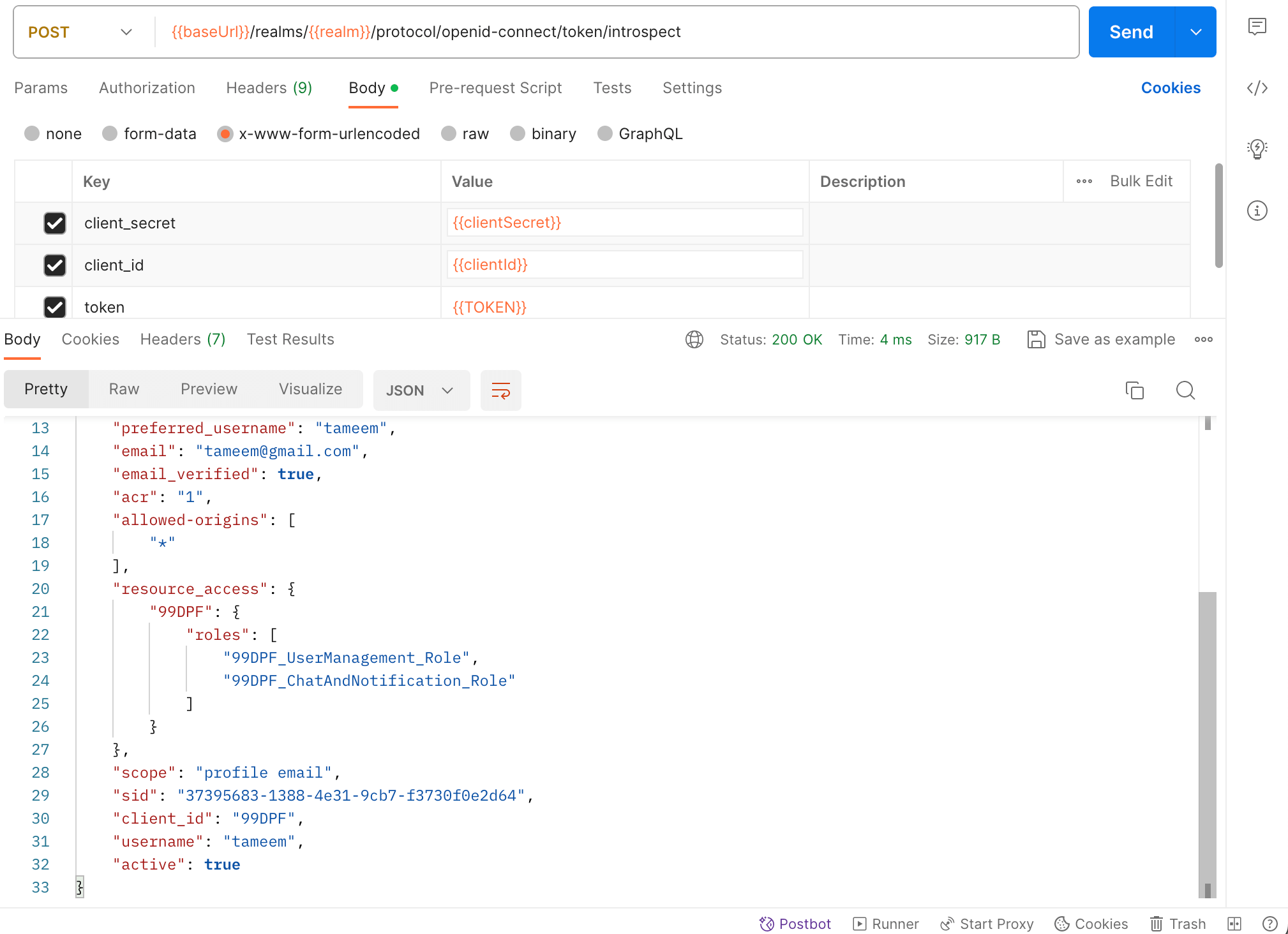Open the Test Results tab
Viewport: 1288px width, 934px height.
pos(290,339)
